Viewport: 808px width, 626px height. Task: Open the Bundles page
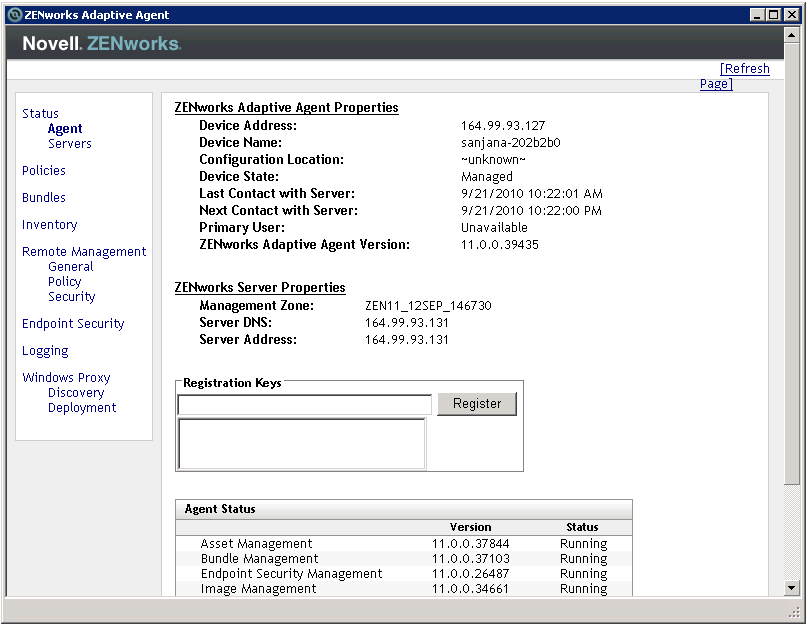(x=44, y=197)
